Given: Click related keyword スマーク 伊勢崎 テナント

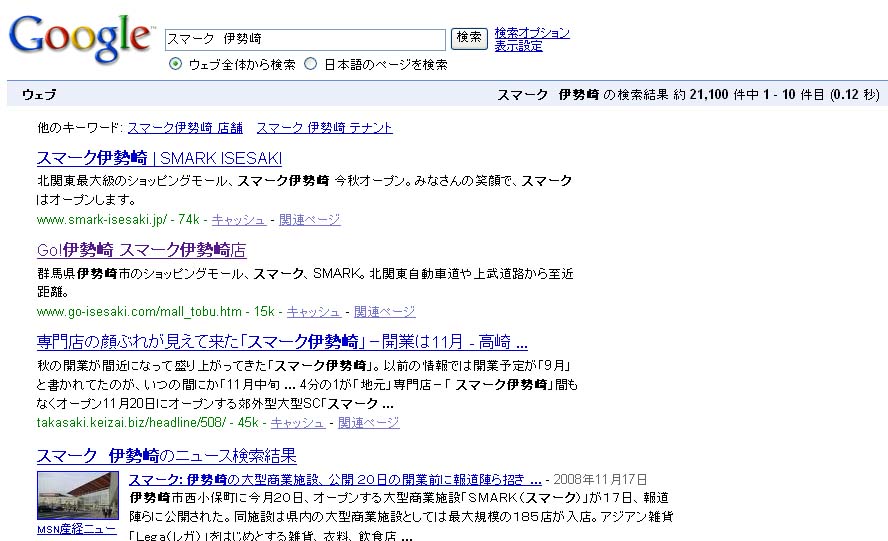Looking at the screenshot, I should coord(324,128).
